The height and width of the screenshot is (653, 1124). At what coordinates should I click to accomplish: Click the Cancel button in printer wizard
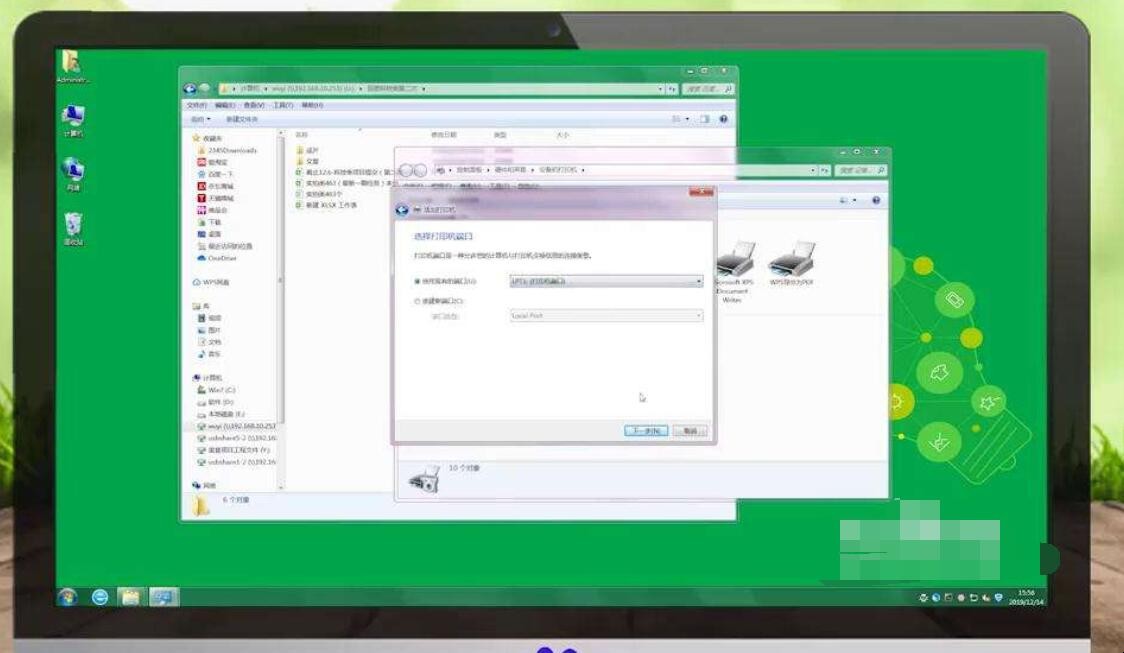(x=690, y=431)
